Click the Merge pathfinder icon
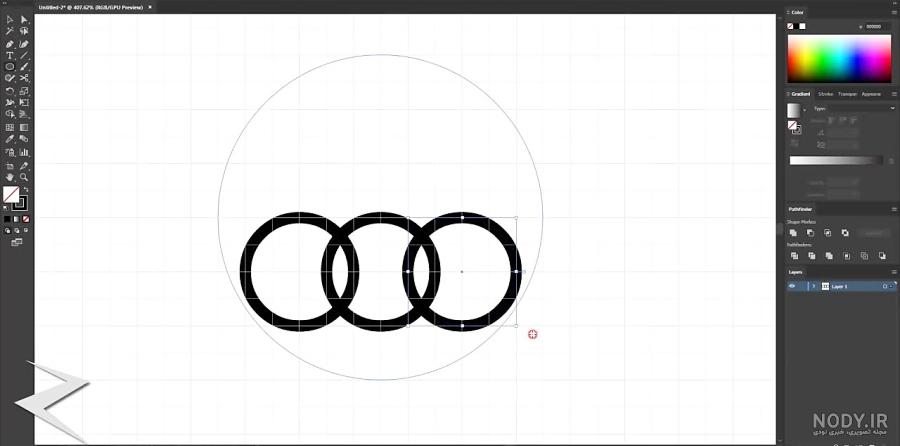Image resolution: width=900 pixels, height=446 pixels. click(x=829, y=256)
